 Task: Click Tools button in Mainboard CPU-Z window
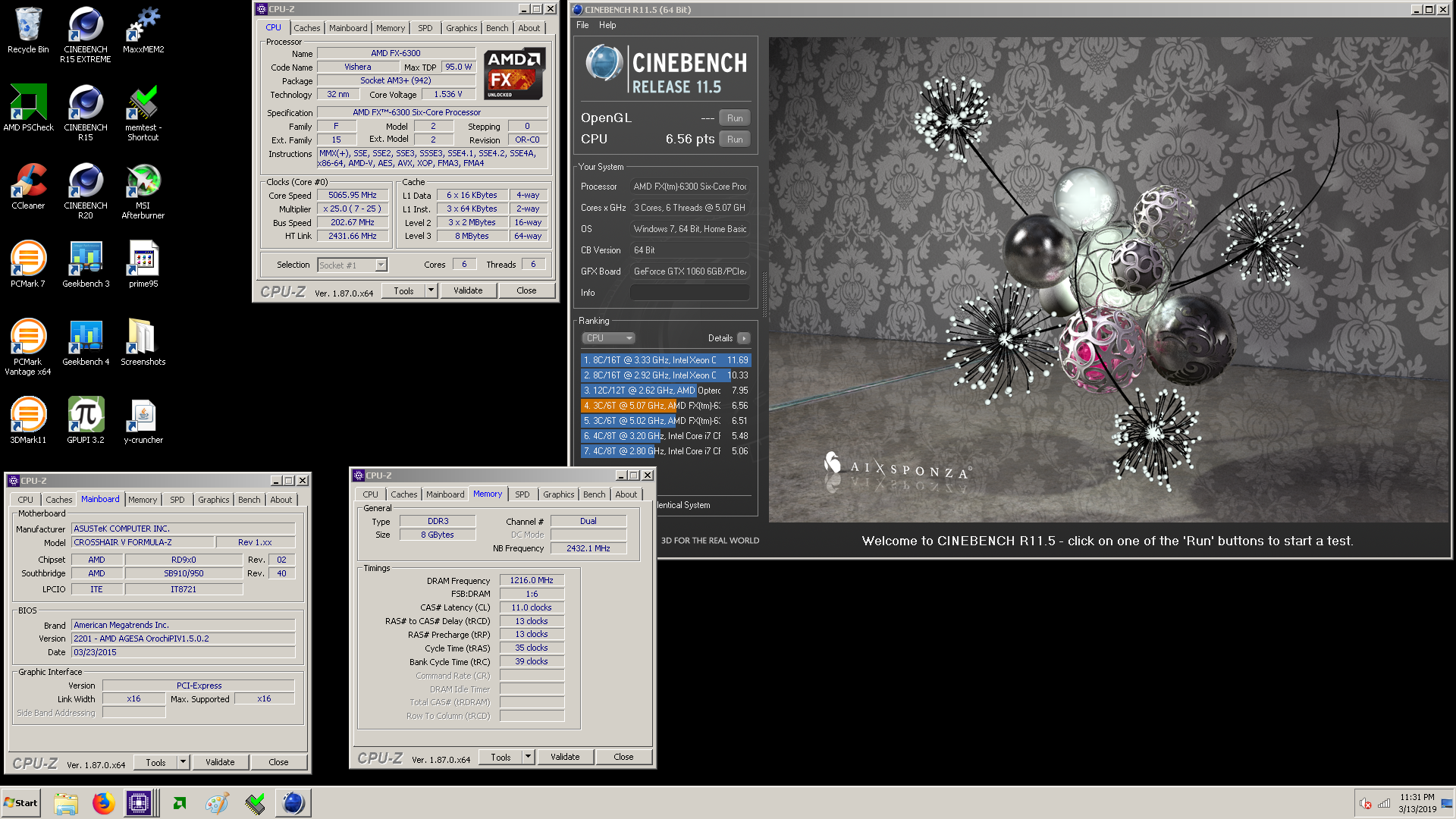tap(155, 762)
